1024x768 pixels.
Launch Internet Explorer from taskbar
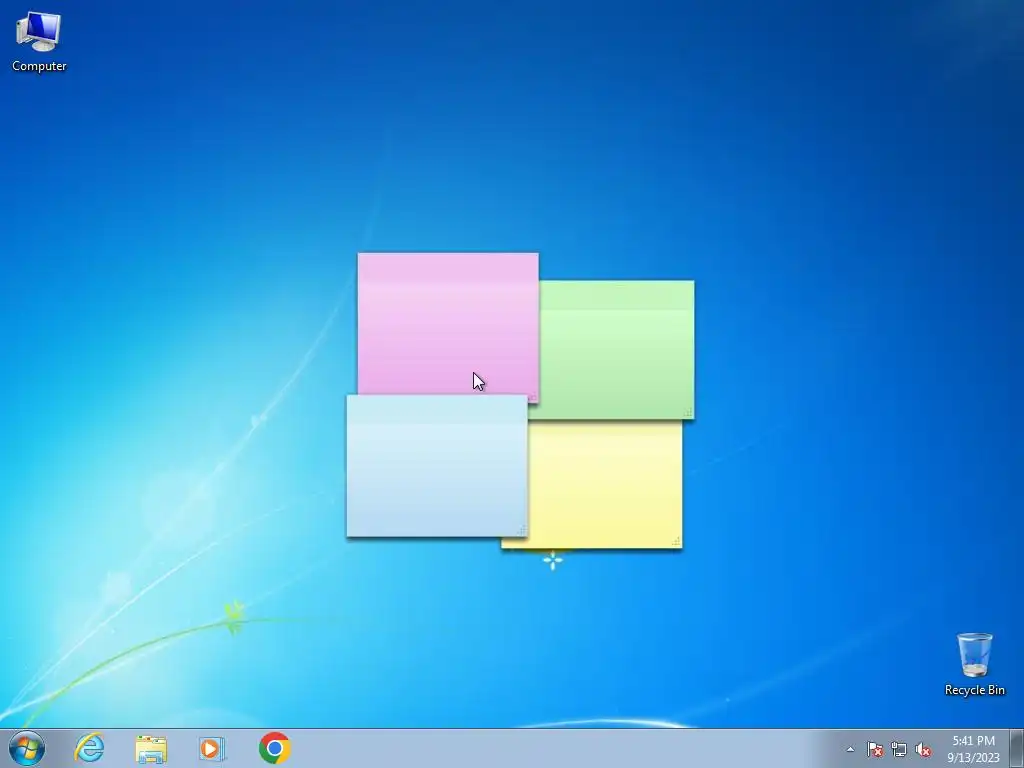[x=89, y=748]
